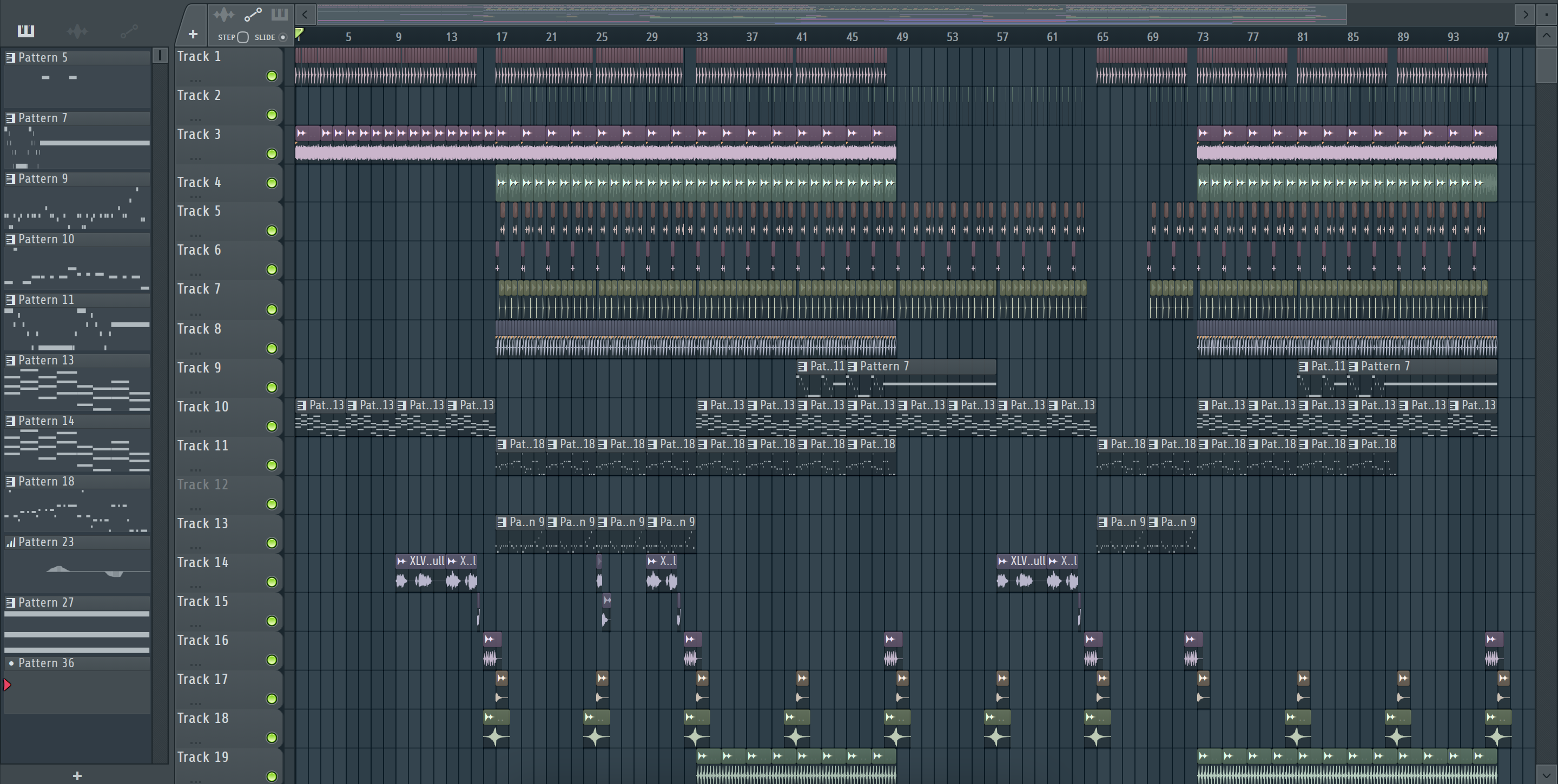The width and height of the screenshot is (1558, 784).
Task: Select the Track 7 header label
Action: point(199,289)
